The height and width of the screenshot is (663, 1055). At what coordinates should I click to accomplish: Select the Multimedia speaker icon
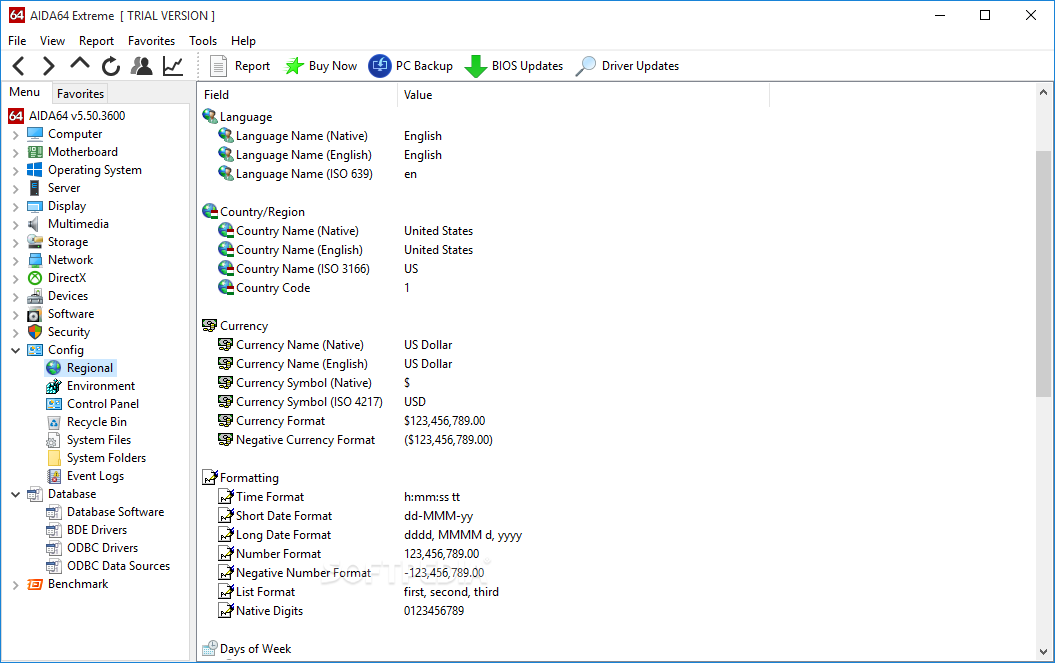[x=34, y=224]
